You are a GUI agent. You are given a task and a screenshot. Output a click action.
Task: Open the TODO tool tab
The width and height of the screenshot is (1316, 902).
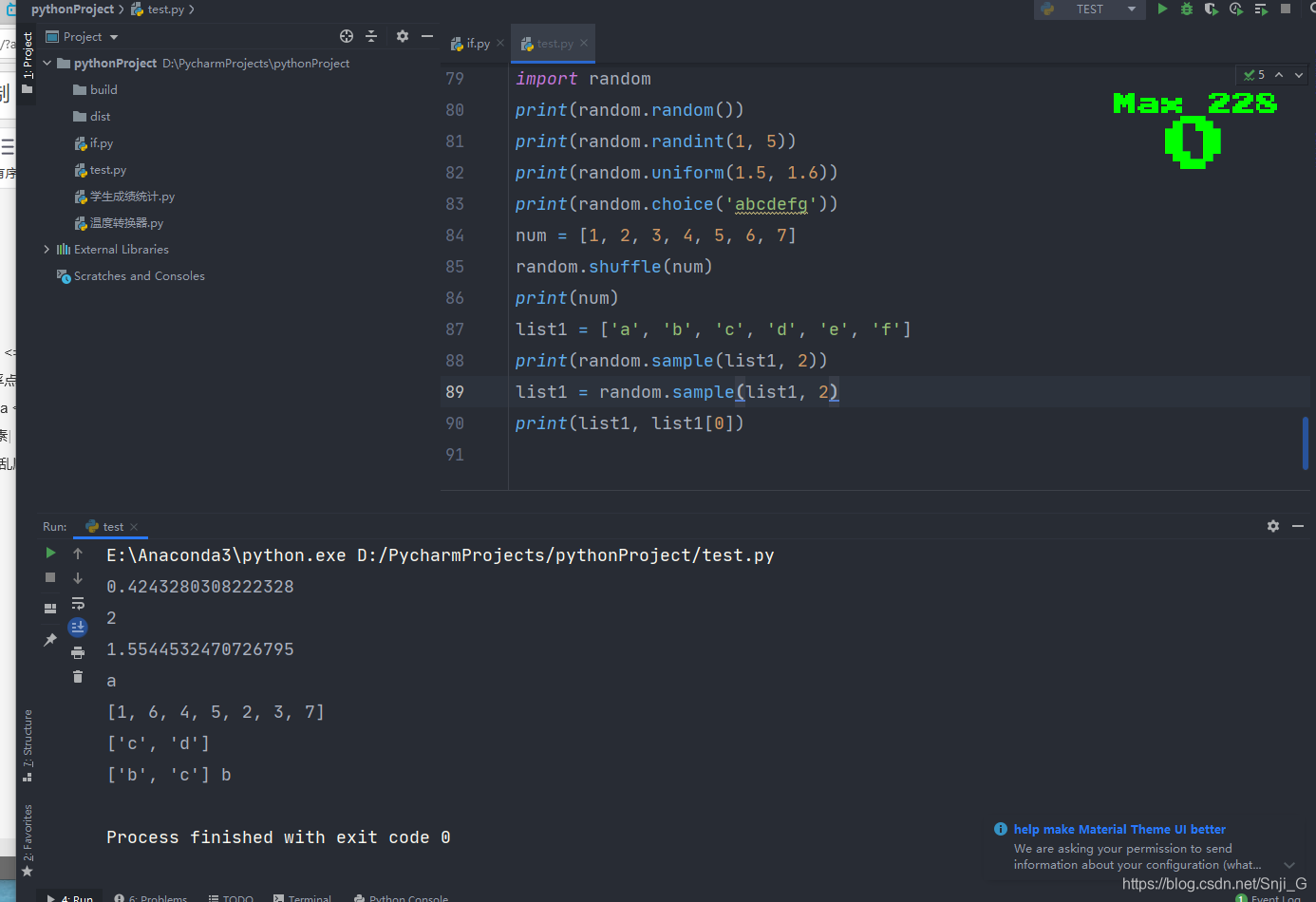coord(231,898)
